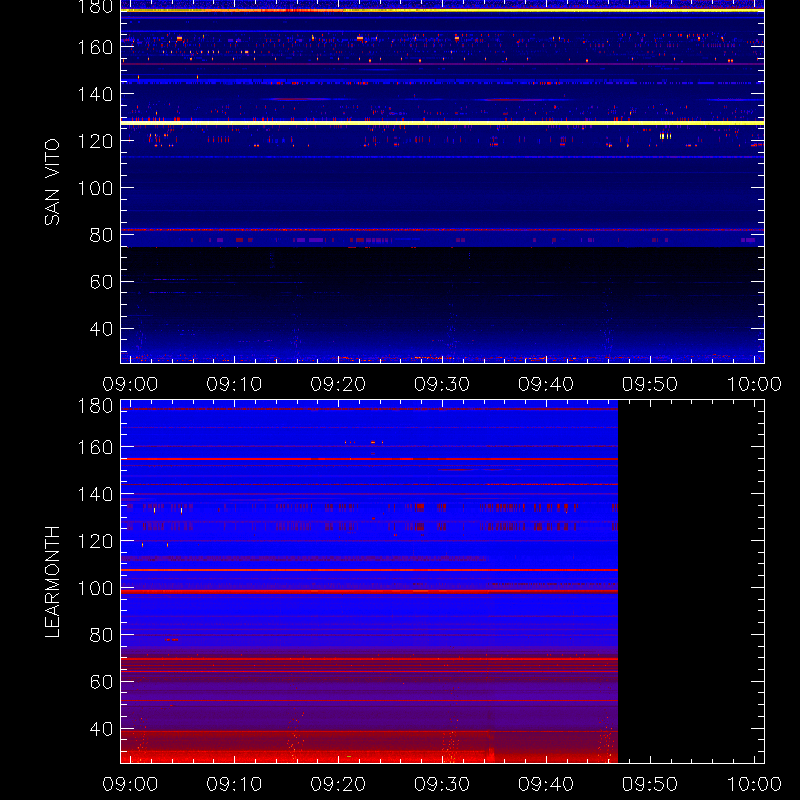Pick the 140 frequency tick on San Vito axis

[x=95, y=94]
